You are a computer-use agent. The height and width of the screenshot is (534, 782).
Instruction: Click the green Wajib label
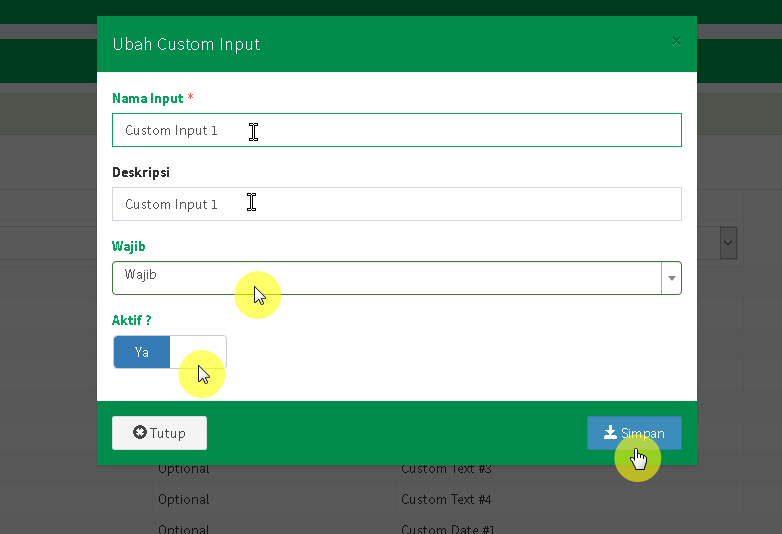click(129, 246)
